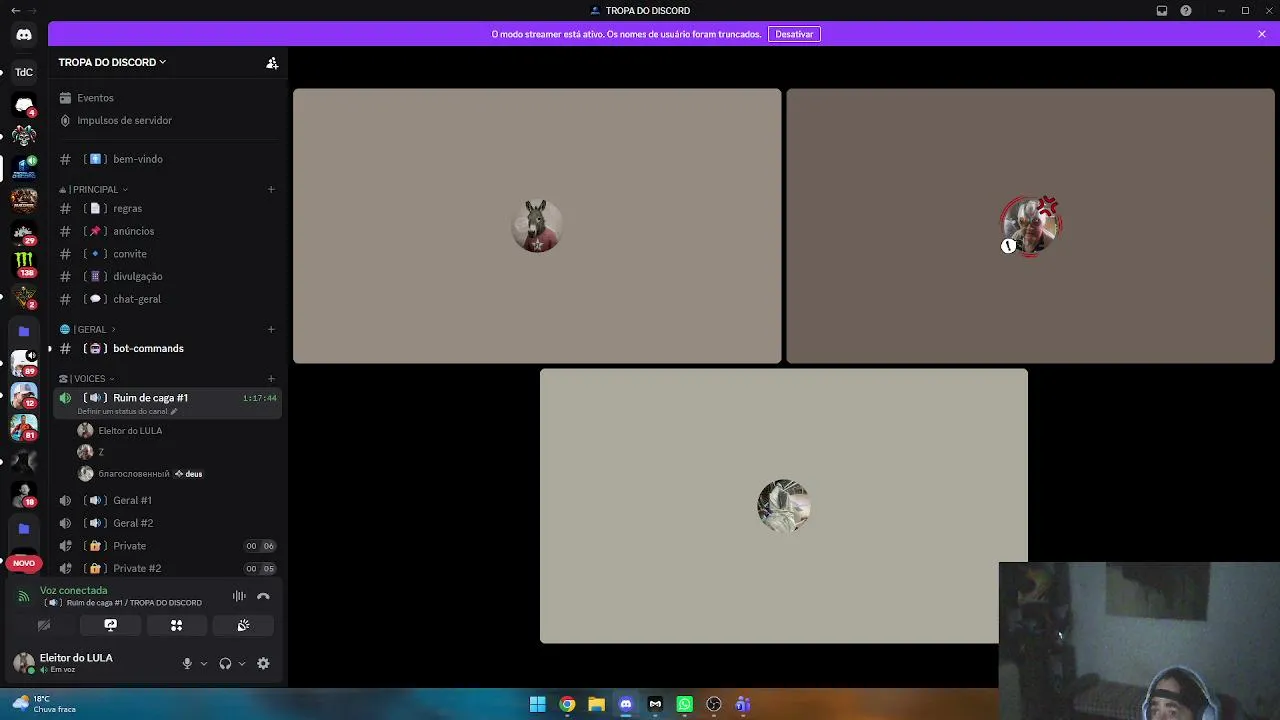Image resolution: width=1280 pixels, height=720 pixels.
Task: Open Google Chrome from the taskbar
Action: click(567, 704)
